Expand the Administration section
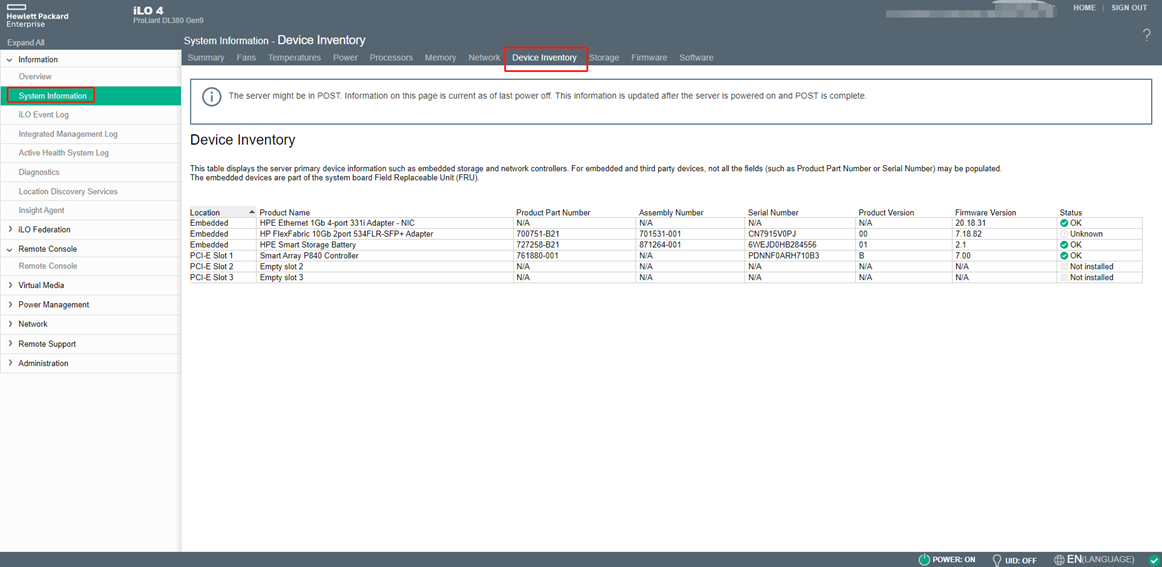 coord(10,363)
